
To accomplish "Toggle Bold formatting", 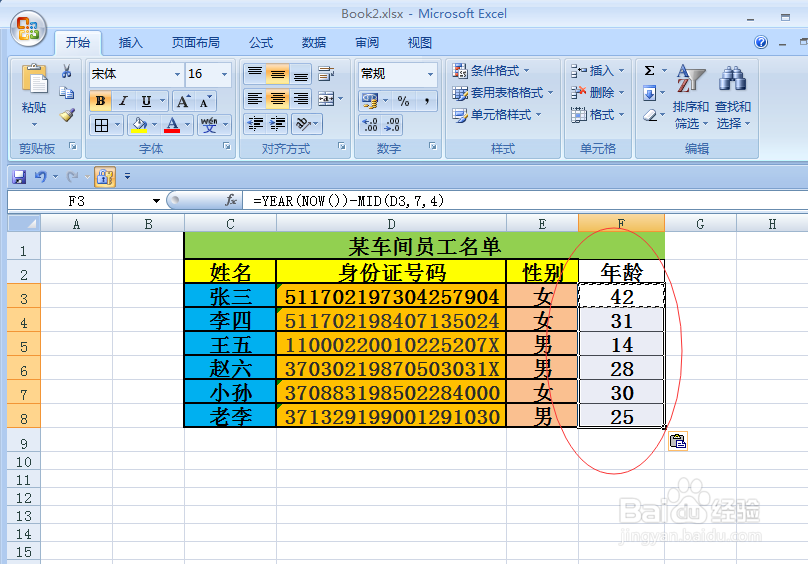I will point(100,101).
